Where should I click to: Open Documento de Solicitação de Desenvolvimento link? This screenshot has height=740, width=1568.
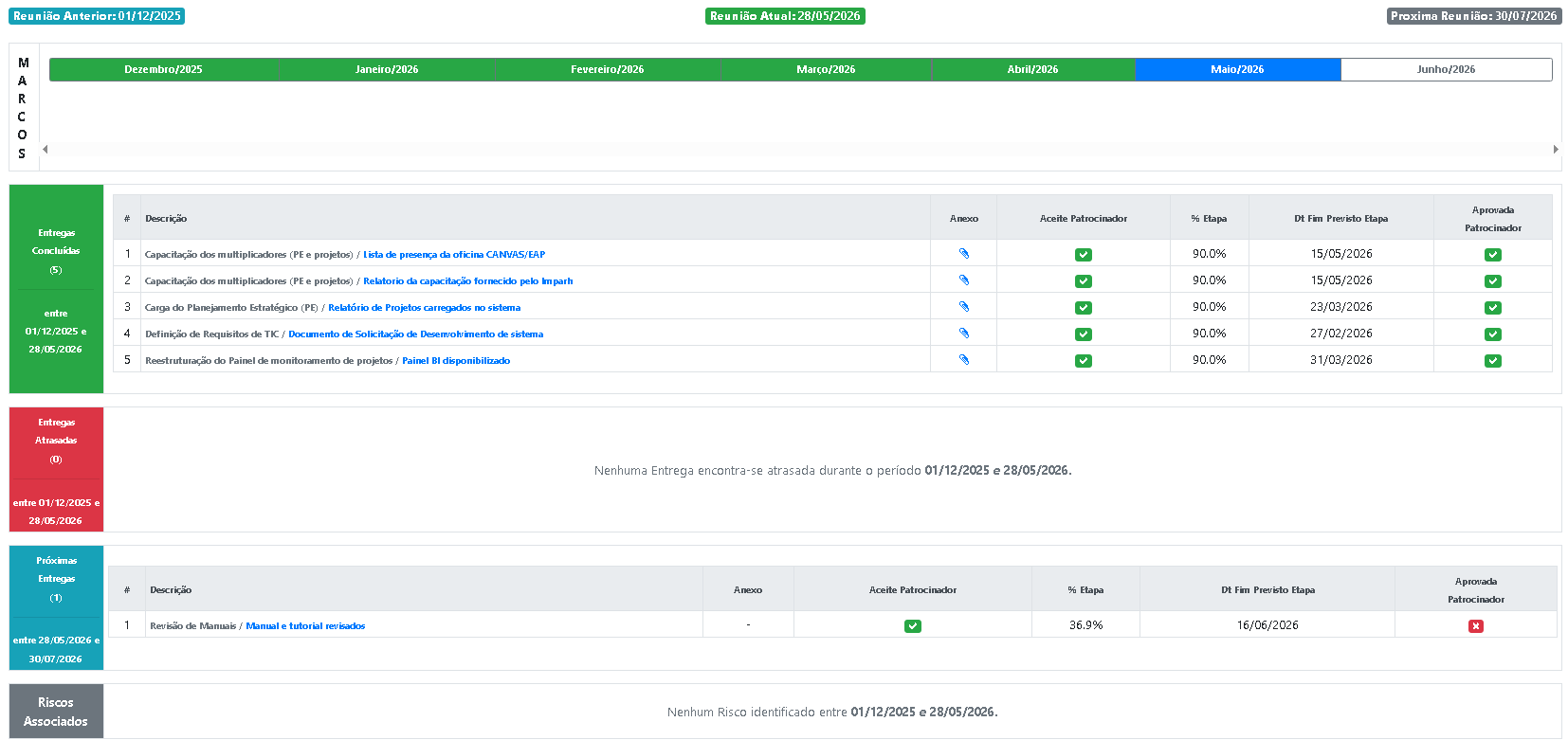[416, 334]
